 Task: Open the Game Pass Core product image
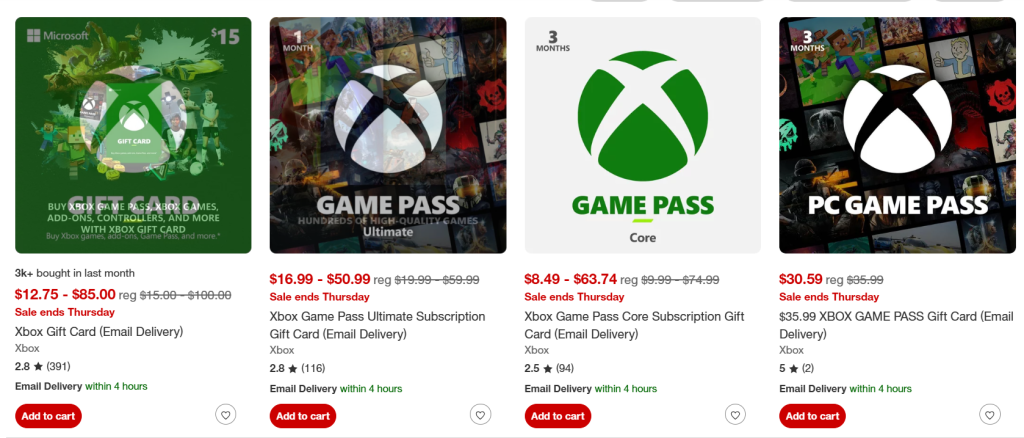[x=642, y=135]
